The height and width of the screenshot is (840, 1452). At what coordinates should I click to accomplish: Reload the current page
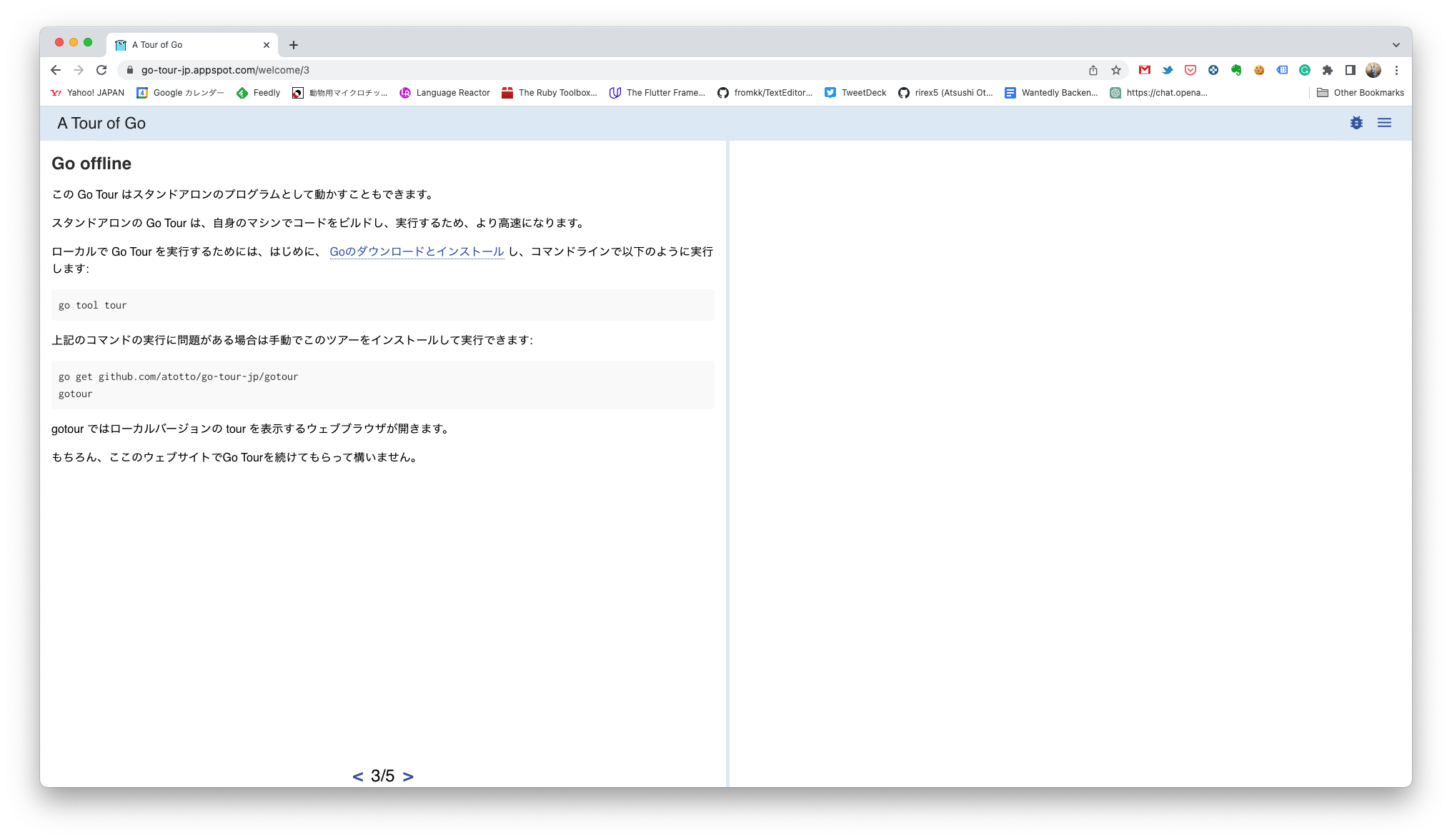pos(101,70)
